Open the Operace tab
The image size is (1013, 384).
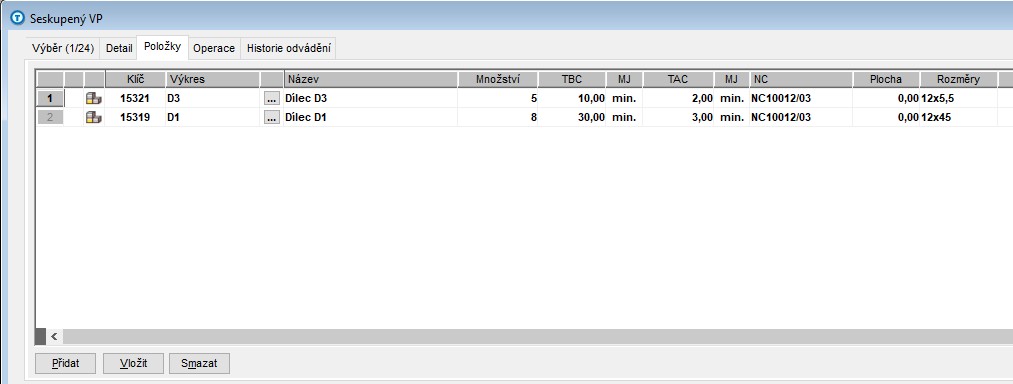click(x=214, y=48)
